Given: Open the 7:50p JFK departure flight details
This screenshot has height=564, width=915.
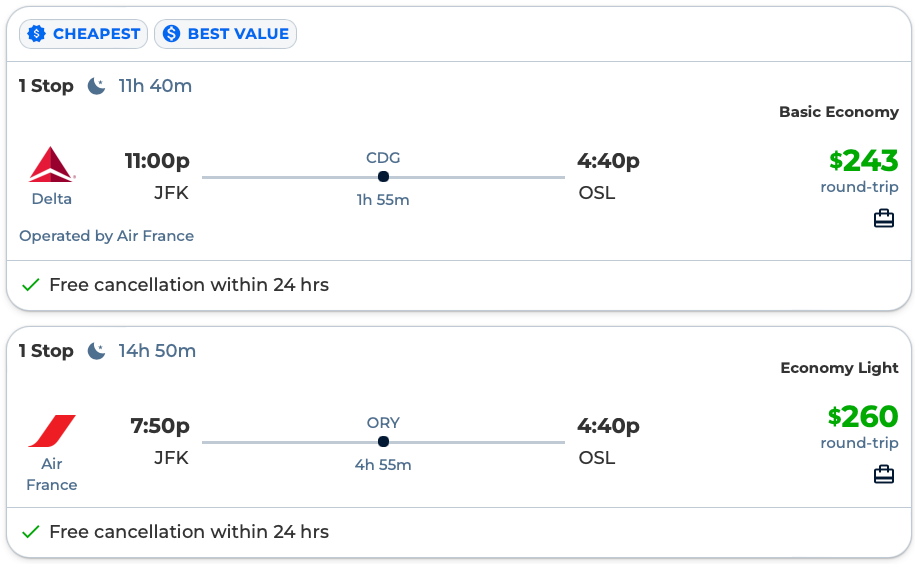Looking at the screenshot, I should [159, 426].
